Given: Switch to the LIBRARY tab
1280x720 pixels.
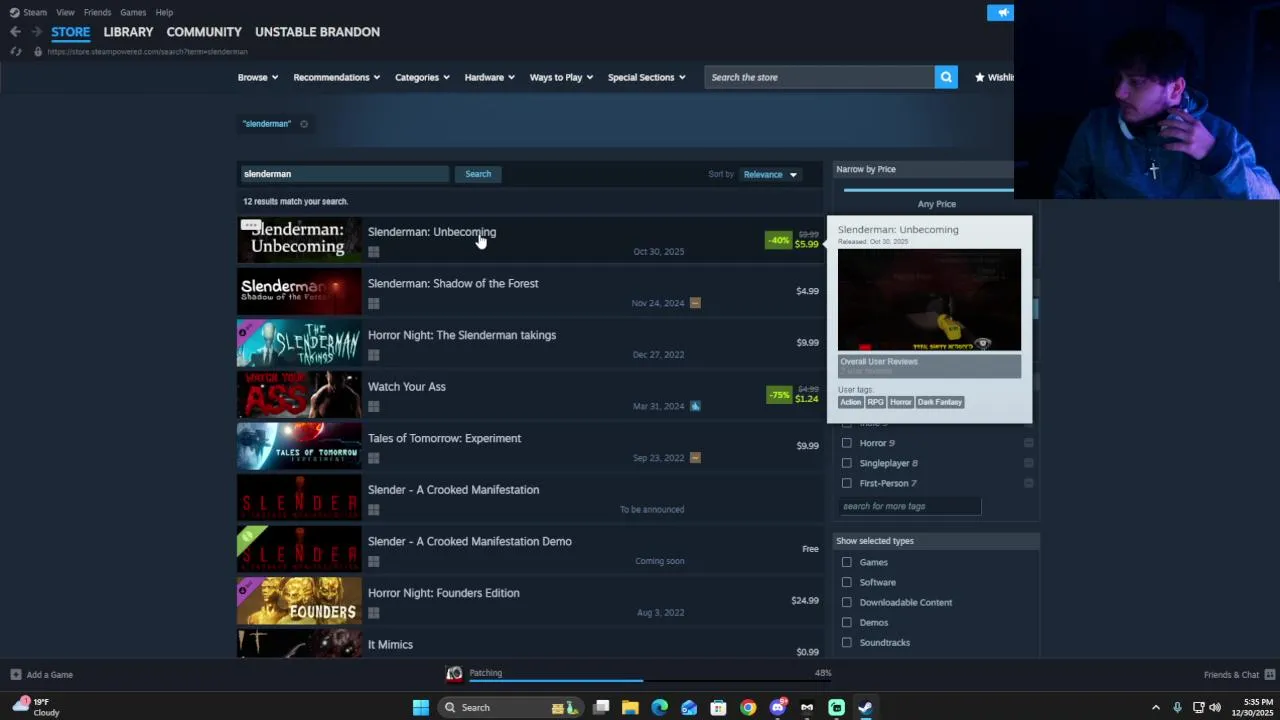Looking at the screenshot, I should point(128,32).
